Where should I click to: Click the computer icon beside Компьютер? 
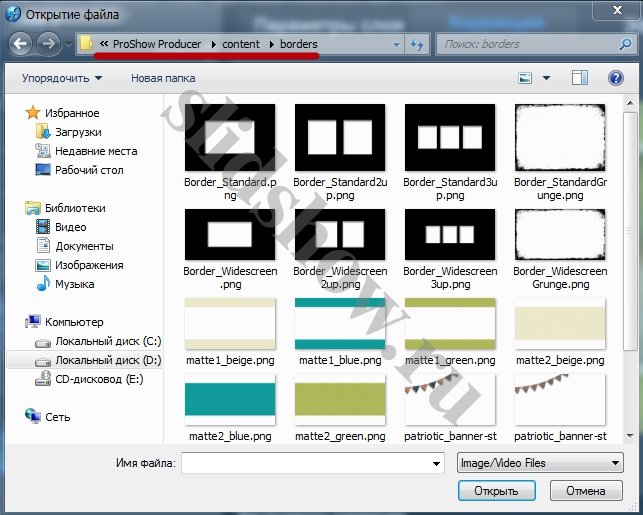point(32,322)
